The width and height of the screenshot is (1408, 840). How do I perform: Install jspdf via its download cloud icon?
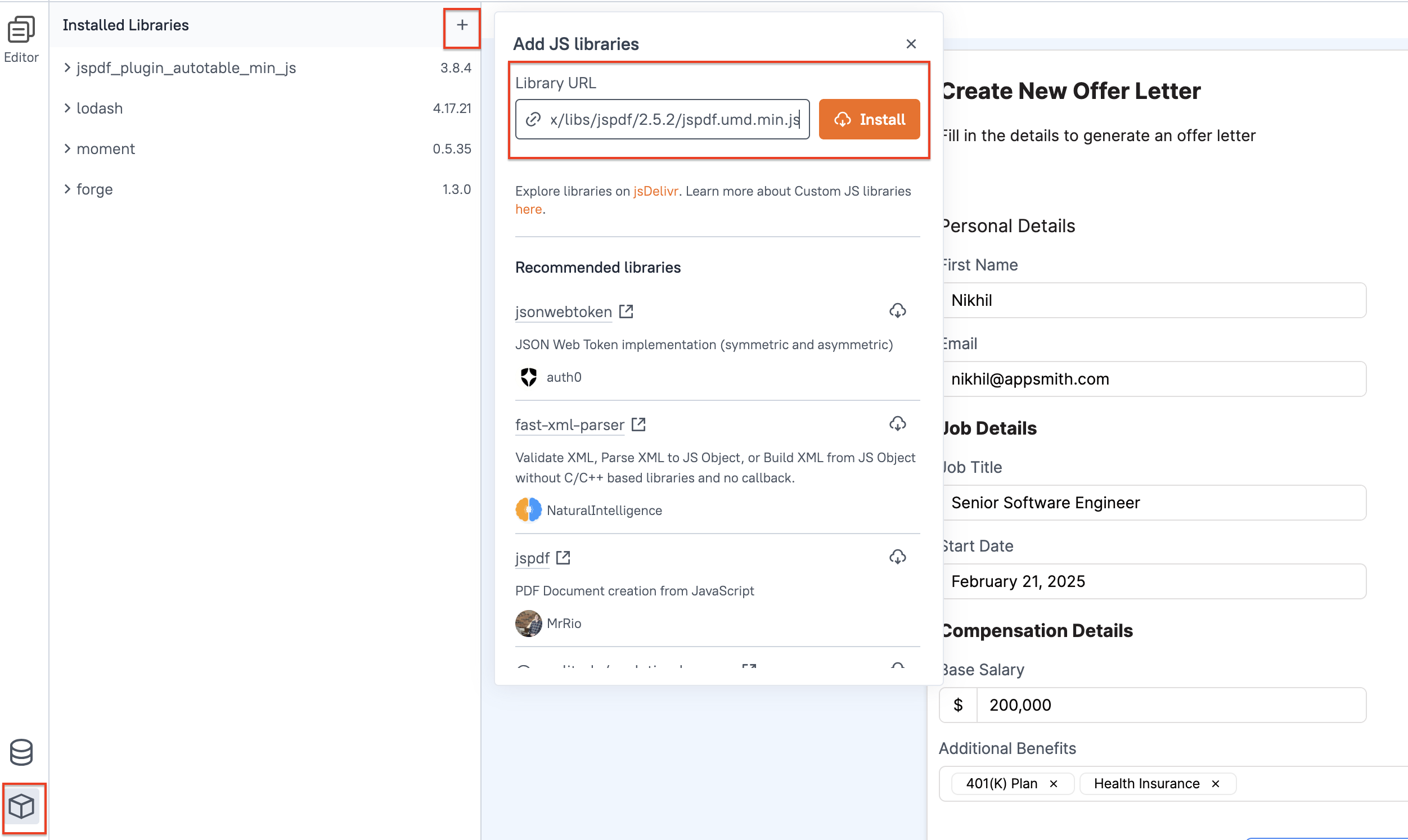(x=897, y=557)
